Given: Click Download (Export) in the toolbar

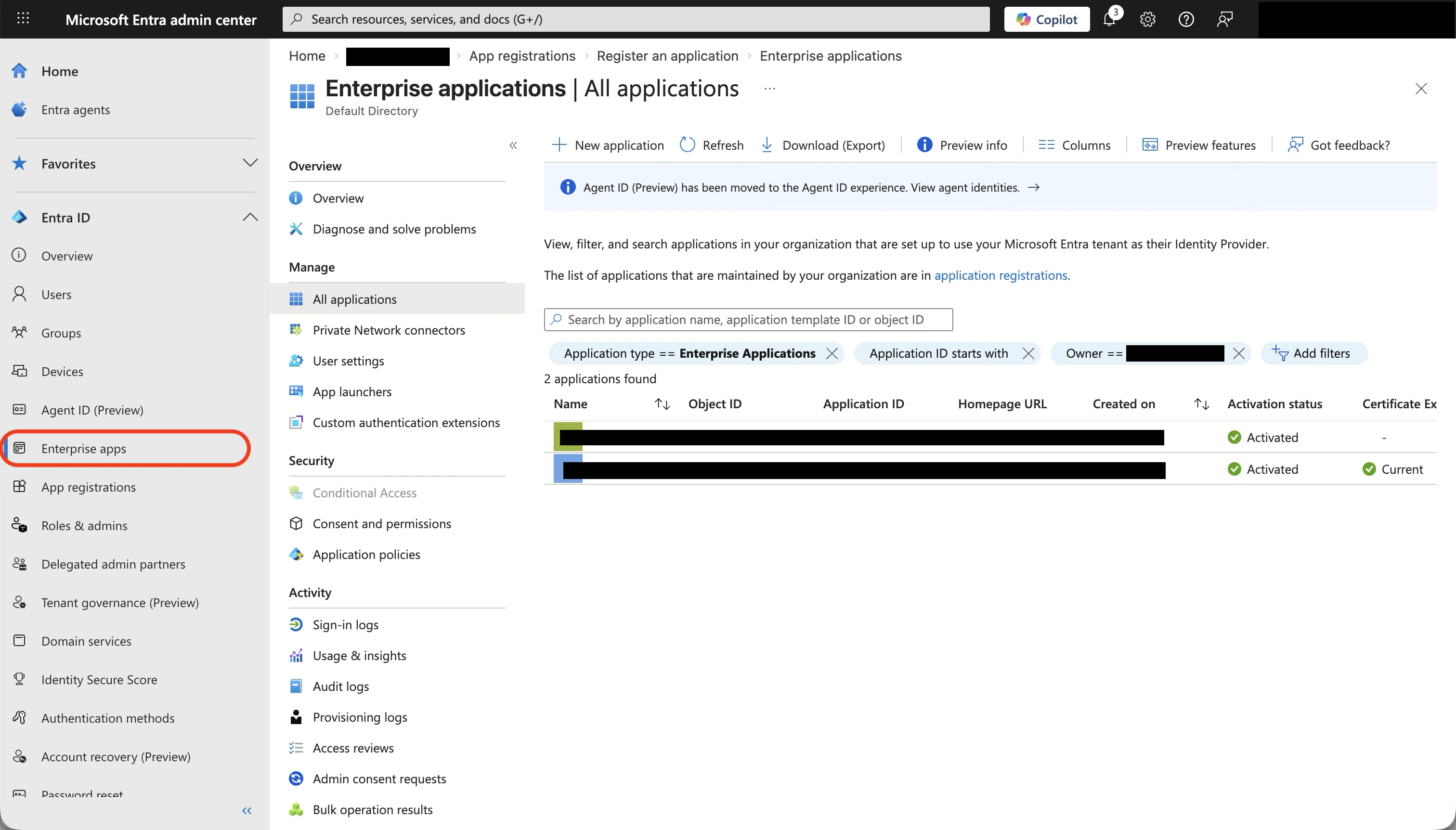Looking at the screenshot, I should coord(823,145).
